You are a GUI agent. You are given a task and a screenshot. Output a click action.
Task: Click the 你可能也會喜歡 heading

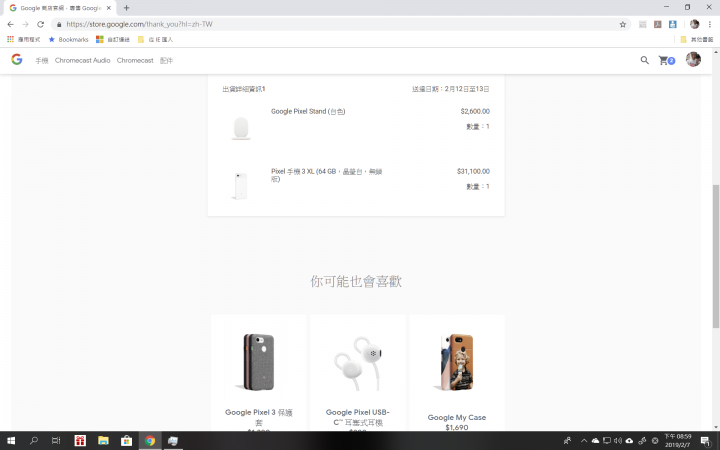(x=356, y=281)
